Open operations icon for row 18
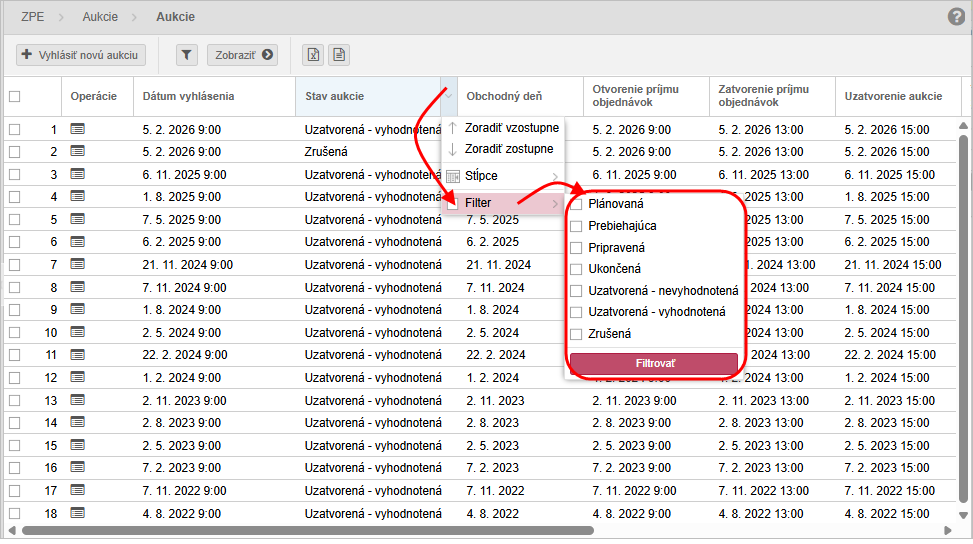 [78, 513]
